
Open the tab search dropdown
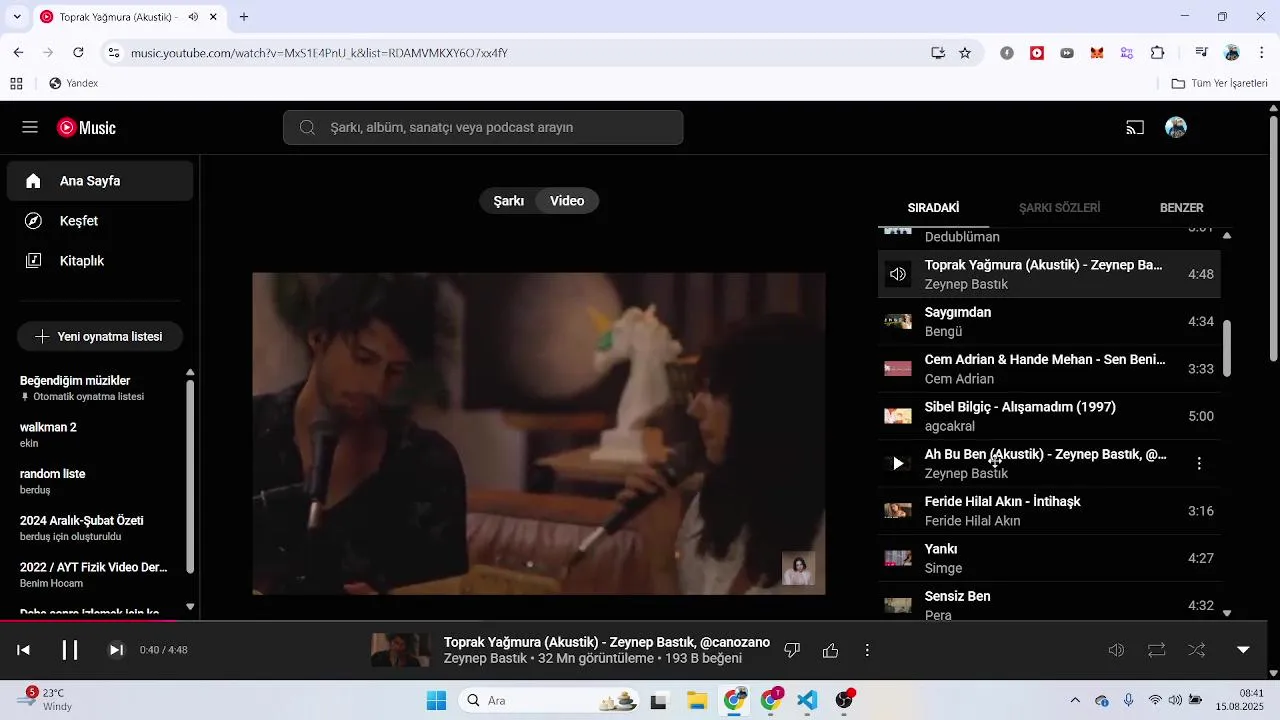[16, 17]
